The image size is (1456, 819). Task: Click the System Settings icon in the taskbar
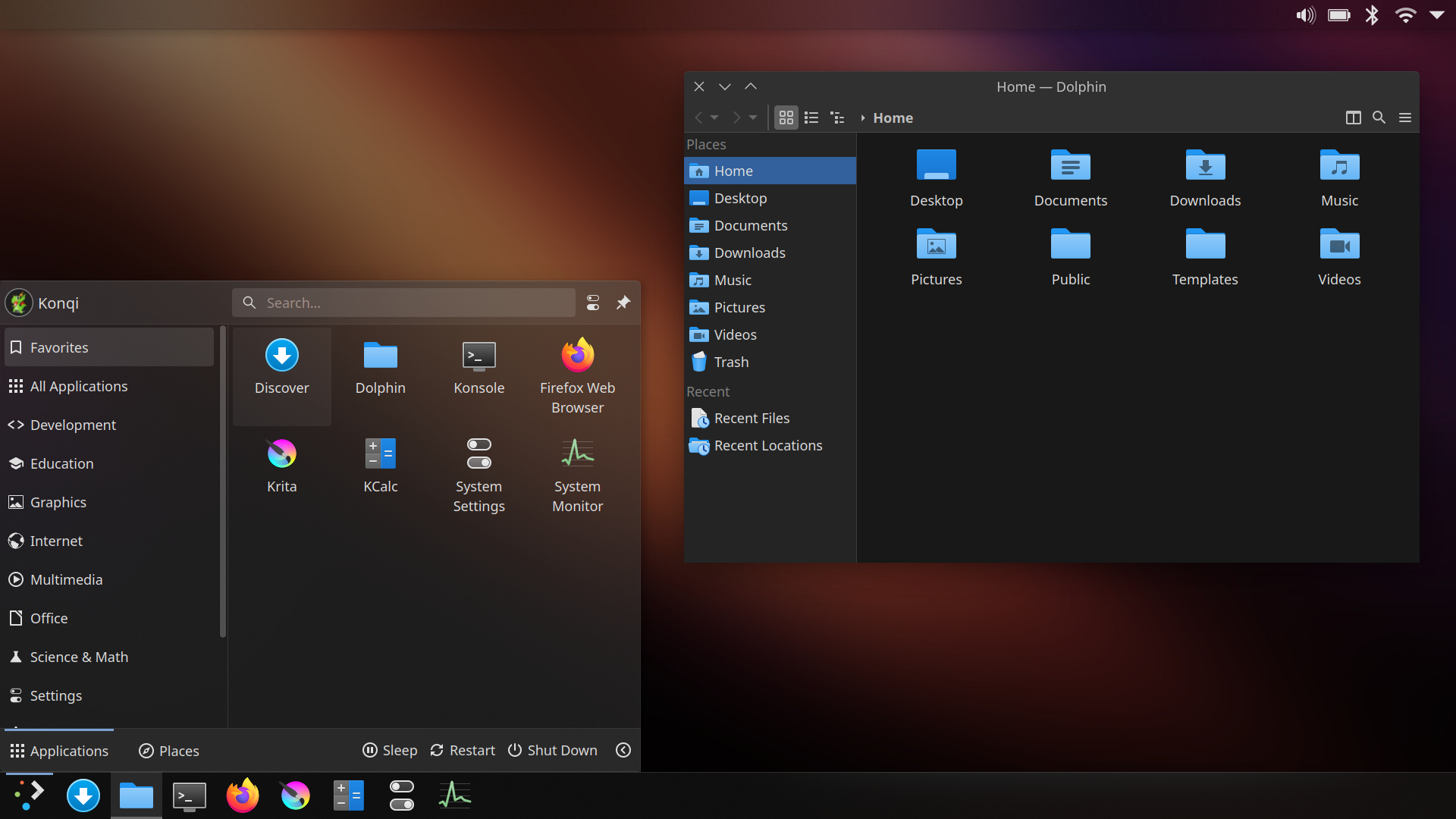click(402, 795)
